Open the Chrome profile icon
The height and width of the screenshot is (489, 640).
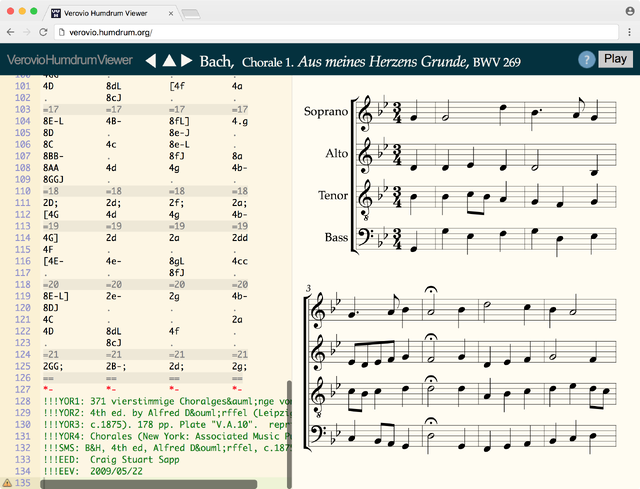[621, 10]
